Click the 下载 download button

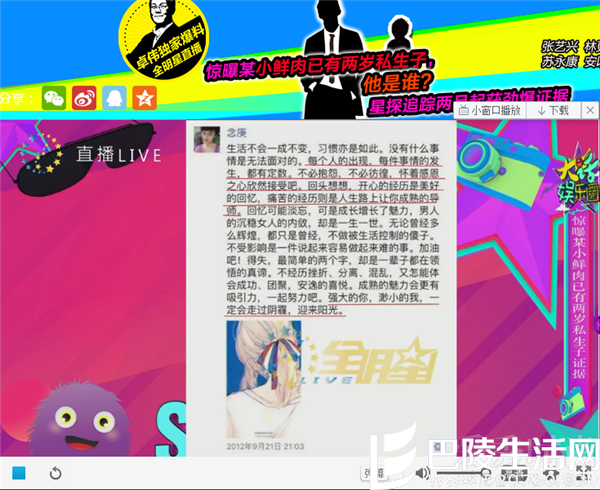coord(553,111)
